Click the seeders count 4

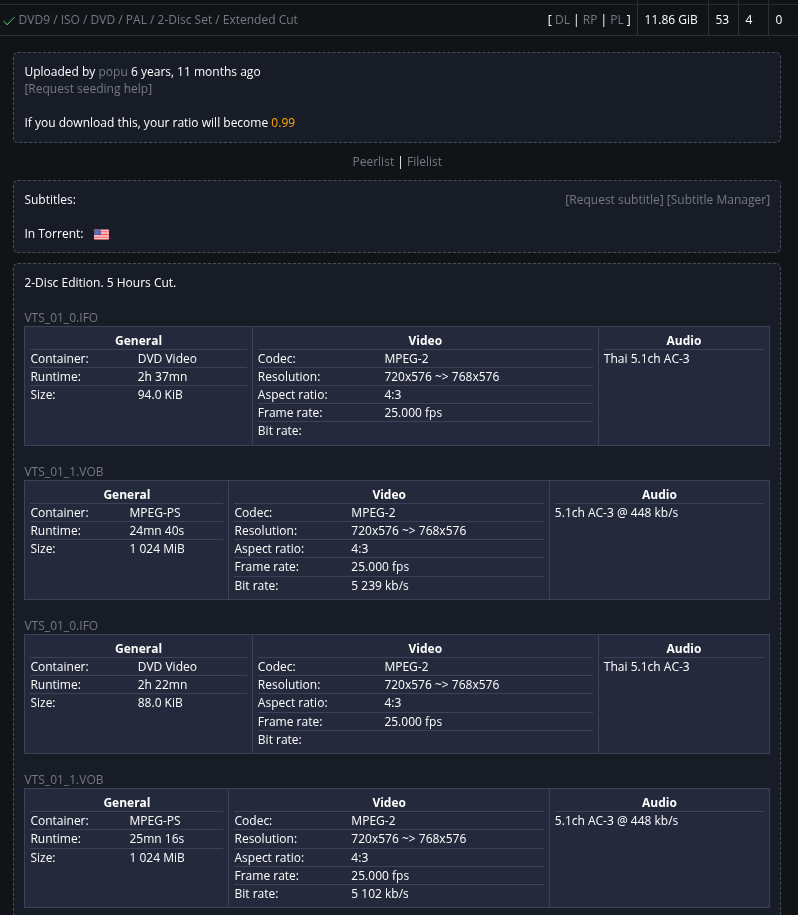(x=749, y=20)
